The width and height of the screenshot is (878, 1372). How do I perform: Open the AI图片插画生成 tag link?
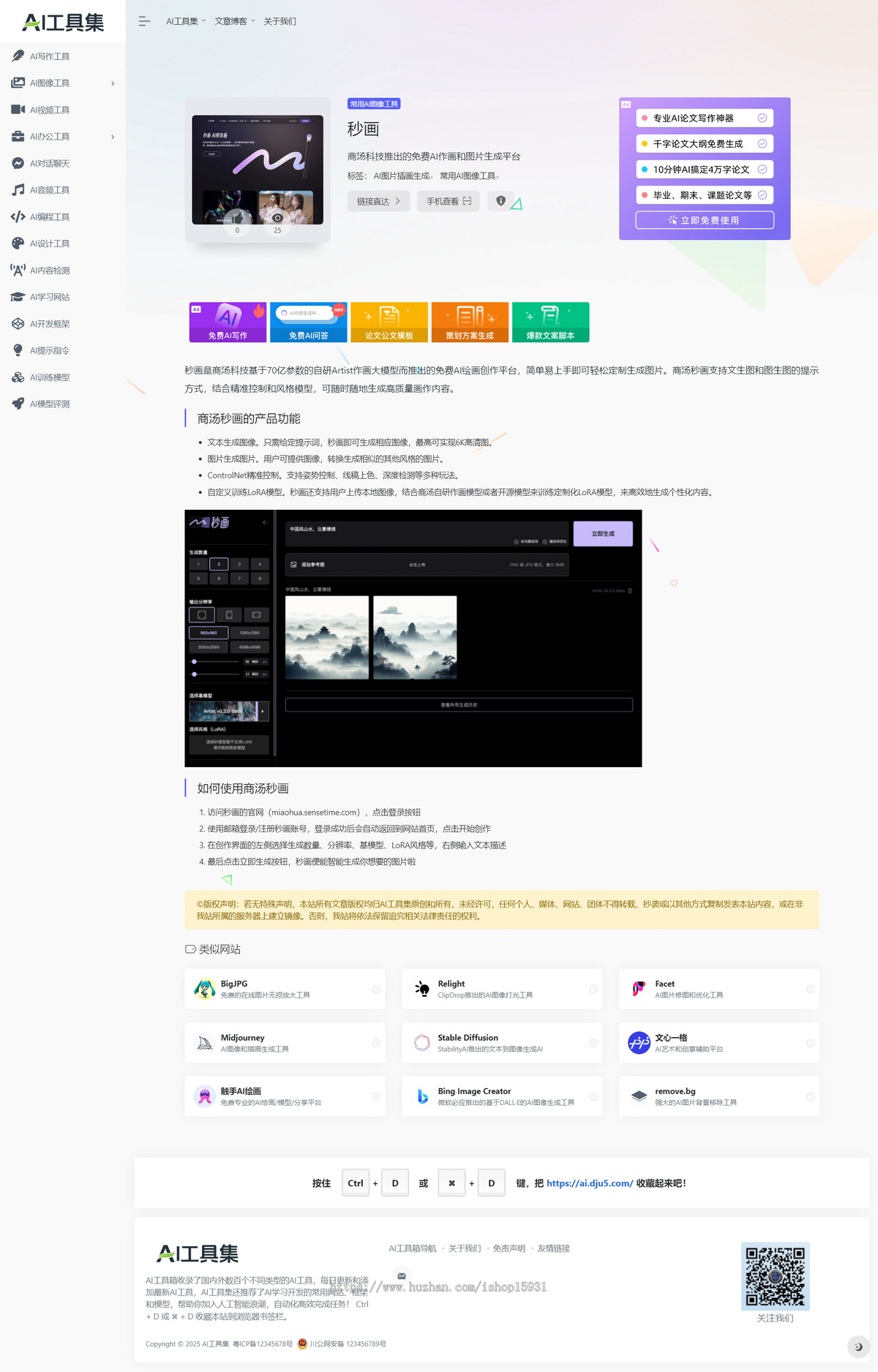pyautogui.click(x=402, y=176)
